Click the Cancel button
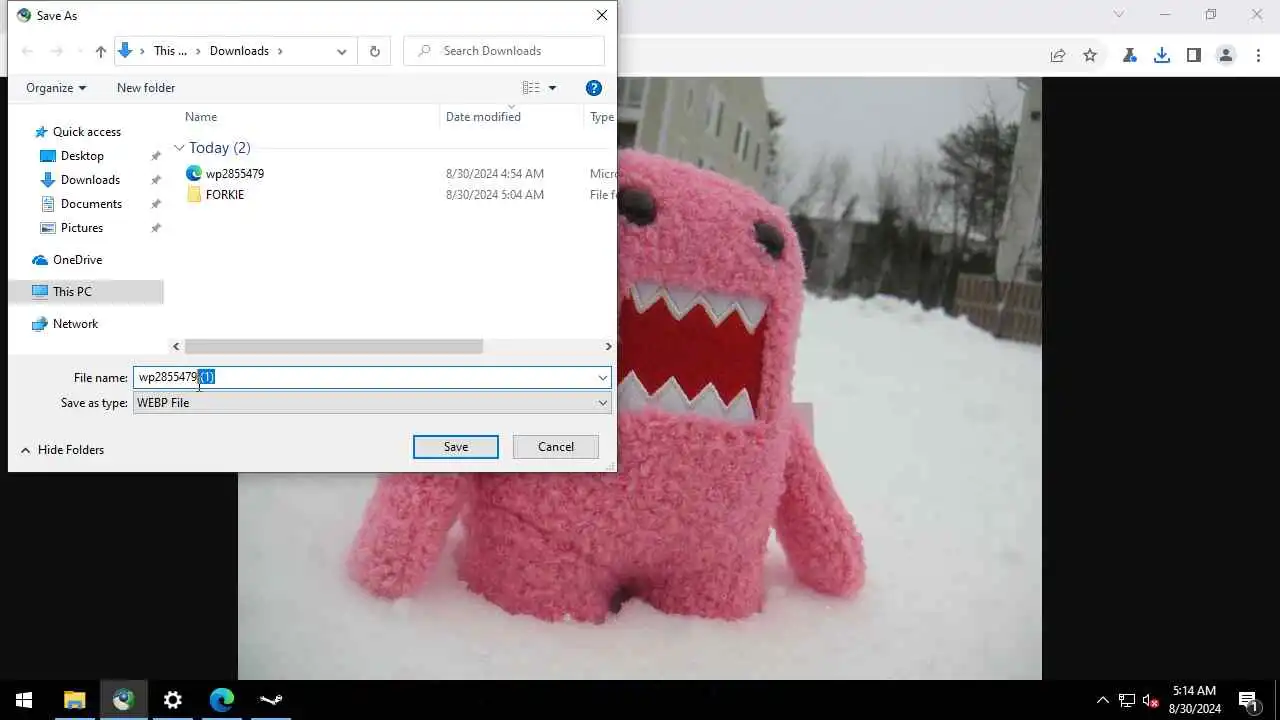This screenshot has width=1280, height=720. point(556,447)
